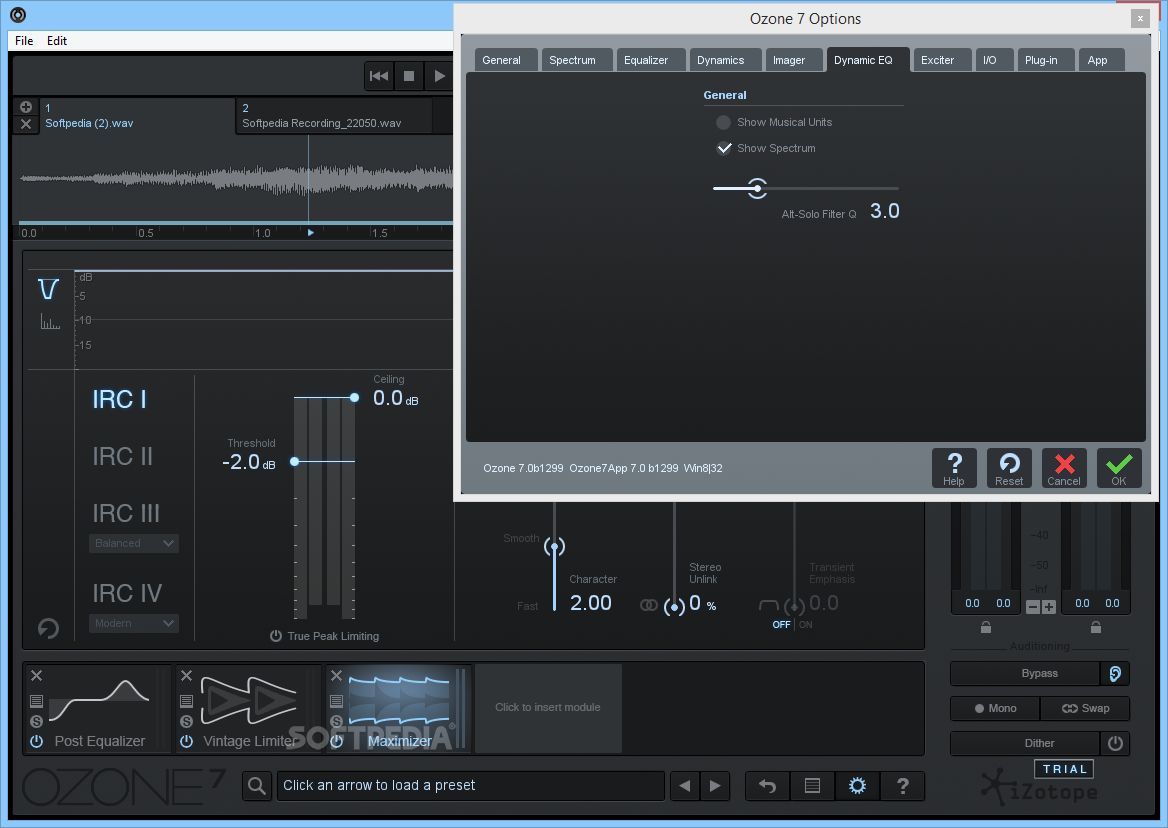Toggle Mono output button

[x=995, y=708]
